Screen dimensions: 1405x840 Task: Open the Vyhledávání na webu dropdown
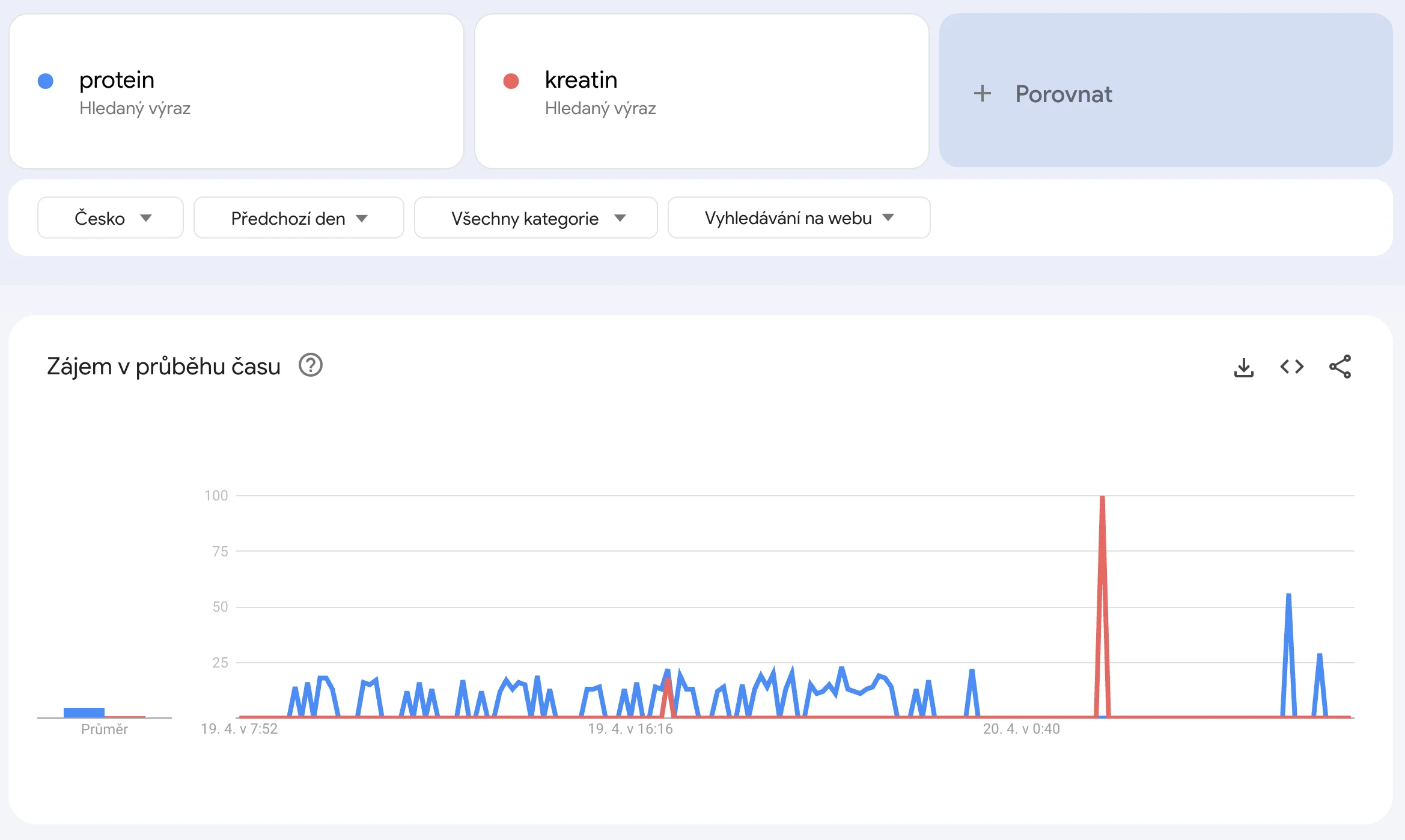(x=798, y=218)
